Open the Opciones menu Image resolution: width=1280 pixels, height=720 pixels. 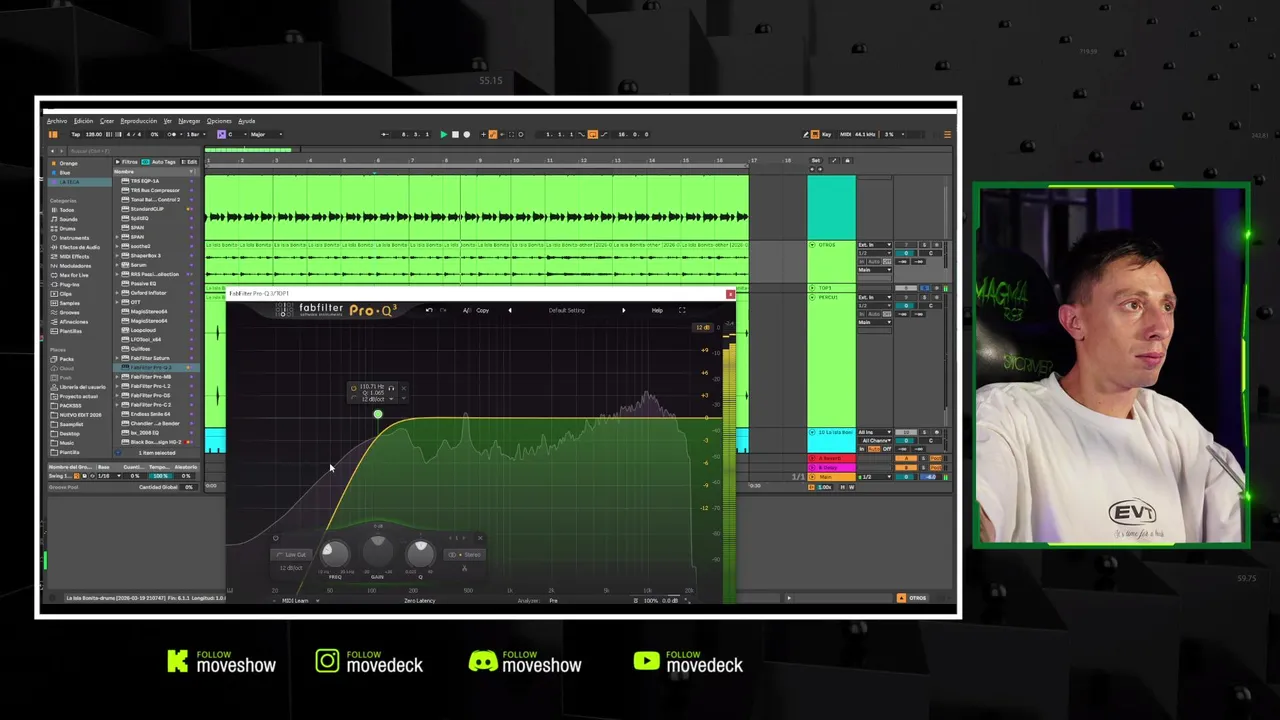219,121
